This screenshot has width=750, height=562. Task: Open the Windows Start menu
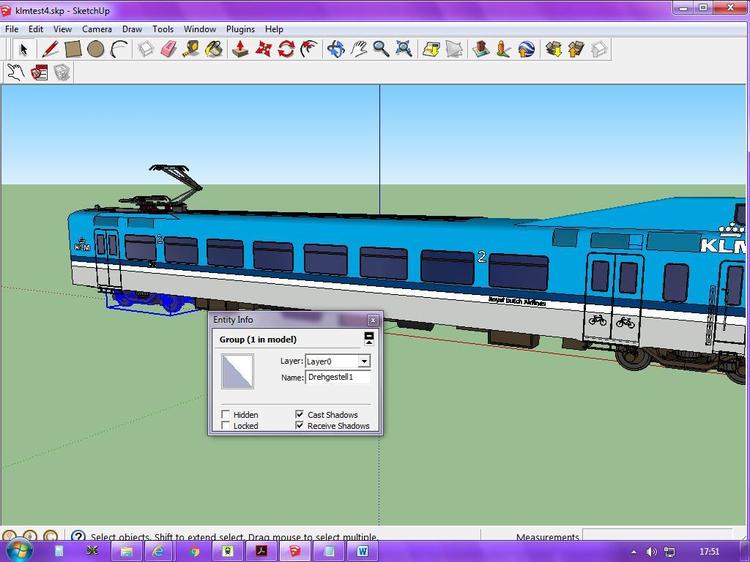point(20,551)
